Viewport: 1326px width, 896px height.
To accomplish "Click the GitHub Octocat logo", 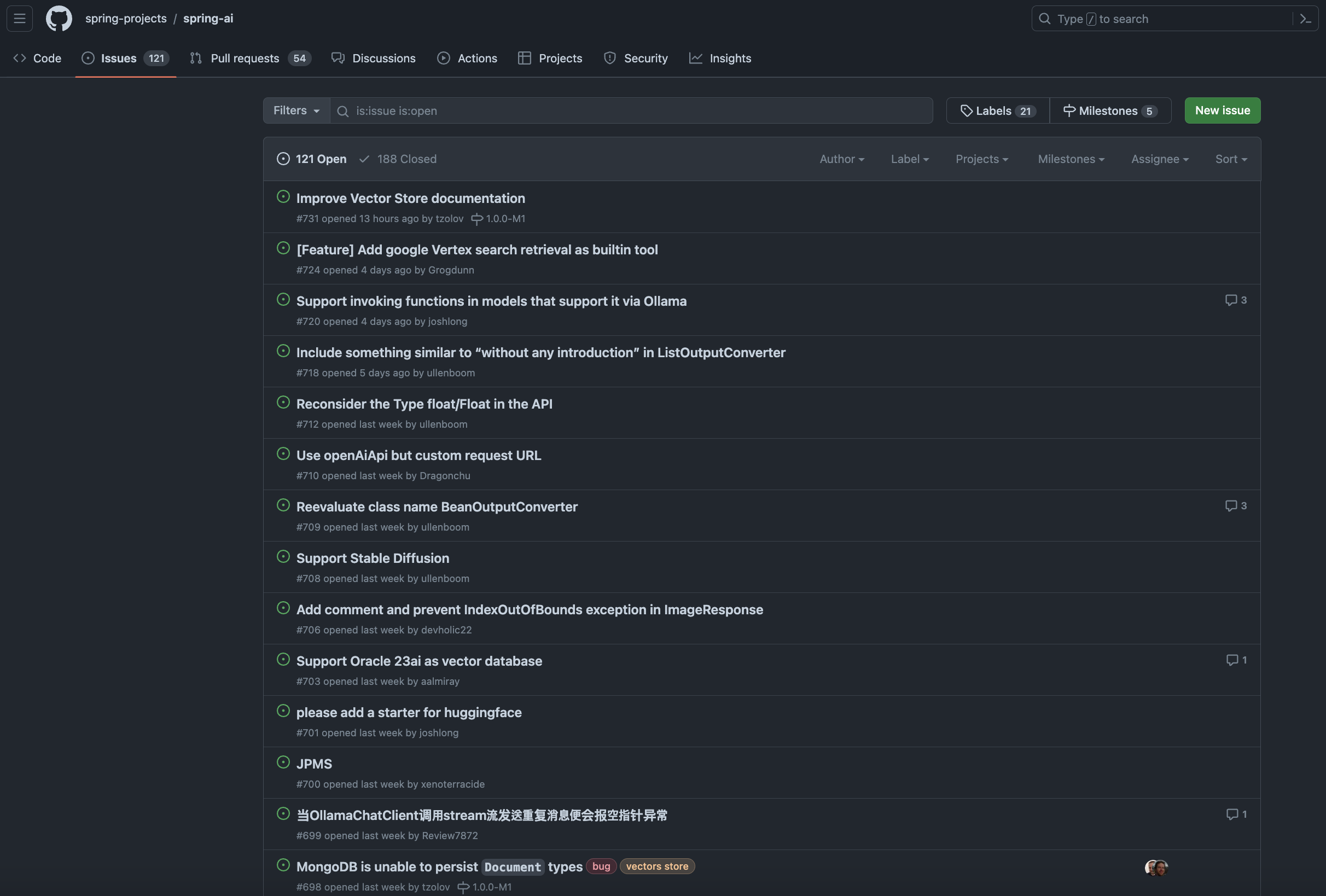I will point(59,18).
